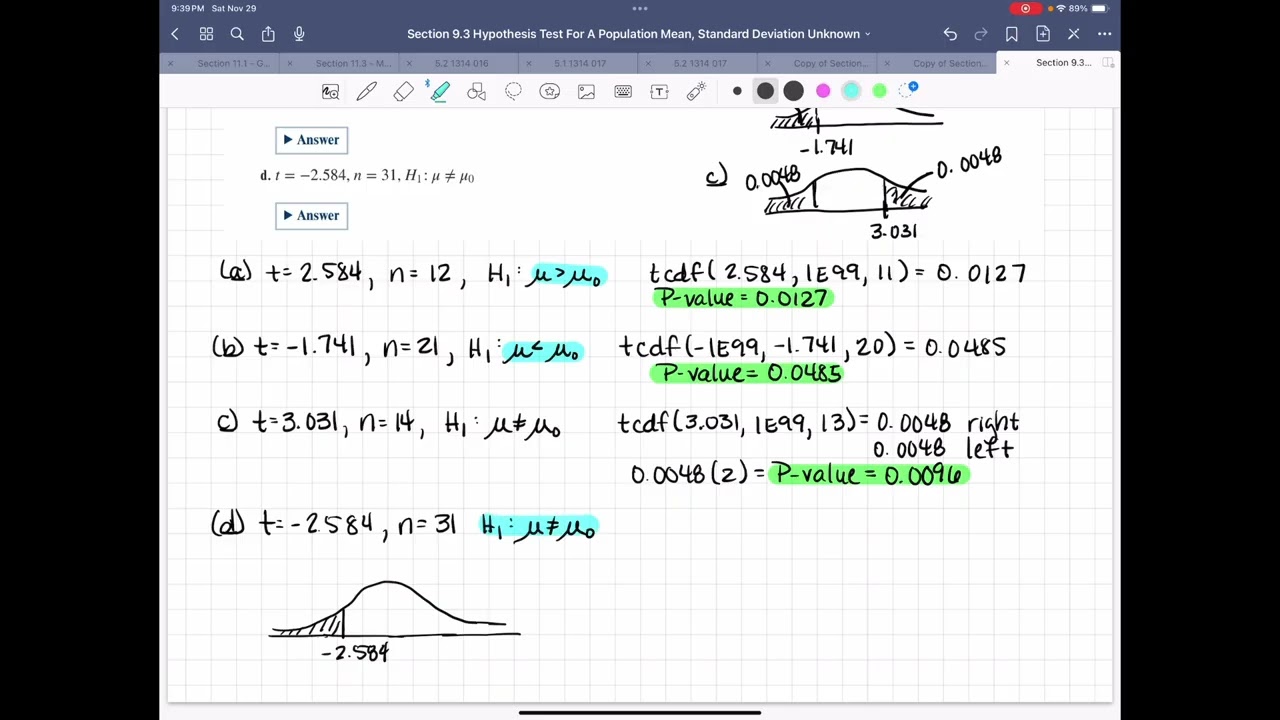The height and width of the screenshot is (720, 1280).
Task: Open the three-dot more options menu
Action: pos(1105,34)
